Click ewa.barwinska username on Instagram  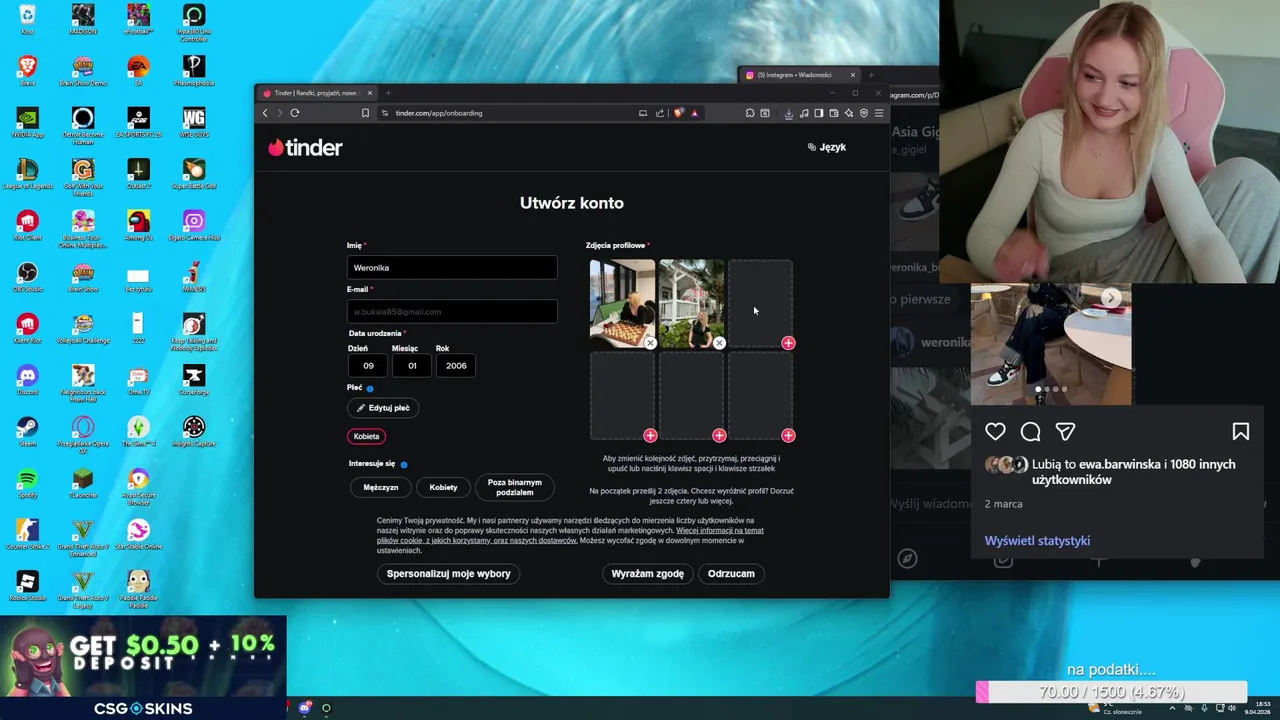tap(1120, 464)
